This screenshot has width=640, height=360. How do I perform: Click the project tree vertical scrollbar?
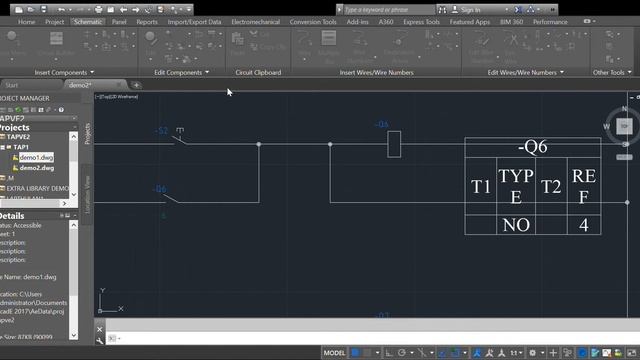point(73,165)
